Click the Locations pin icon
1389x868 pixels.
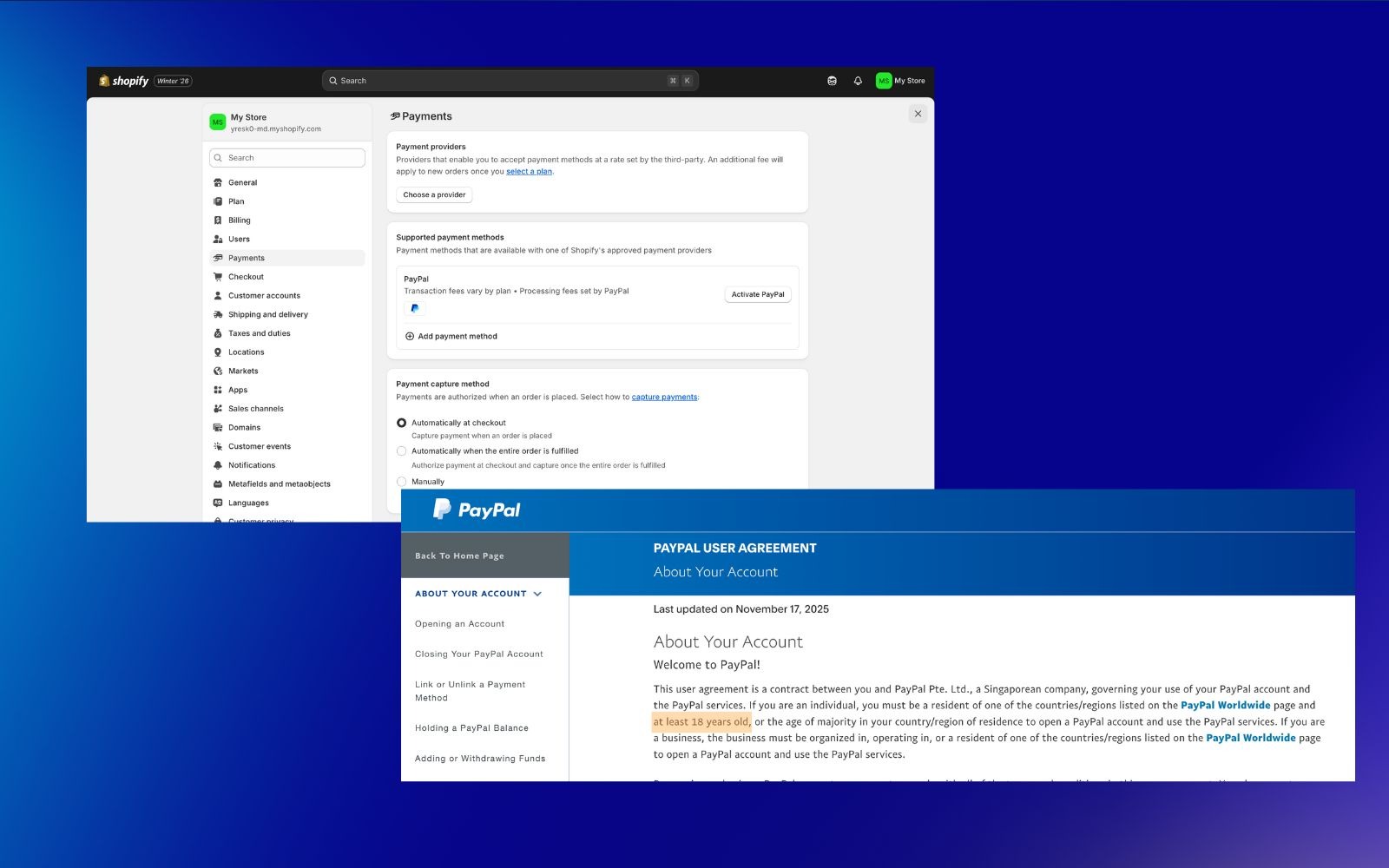pyautogui.click(x=218, y=352)
